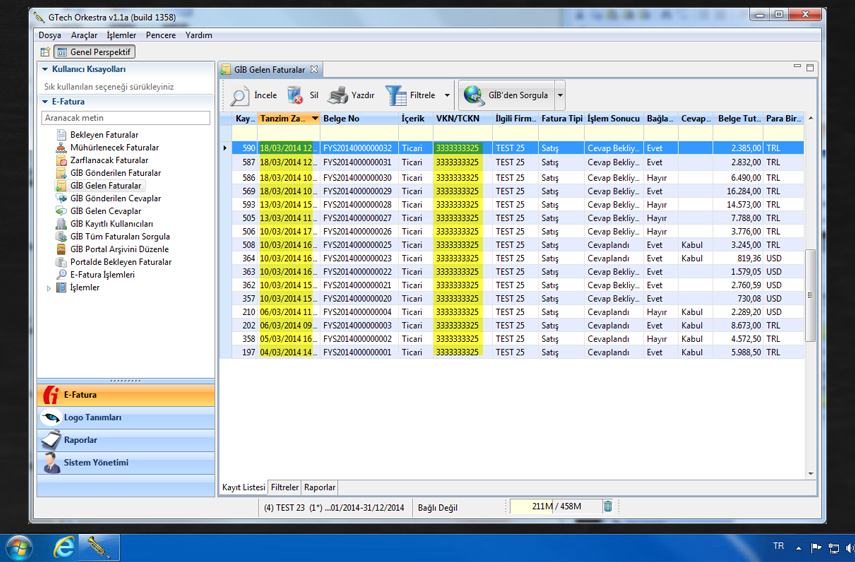Open the Pencere menu
855x562 pixels.
pyautogui.click(x=160, y=35)
